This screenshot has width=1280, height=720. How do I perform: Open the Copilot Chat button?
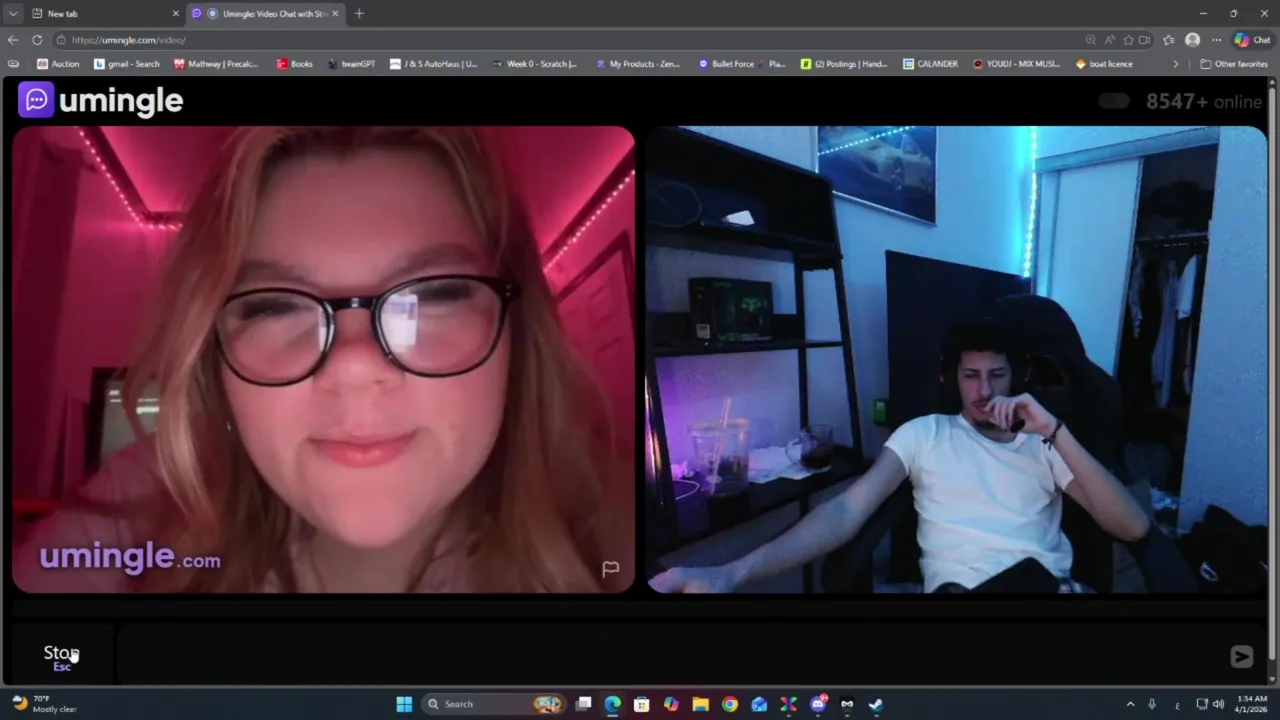pos(1252,40)
